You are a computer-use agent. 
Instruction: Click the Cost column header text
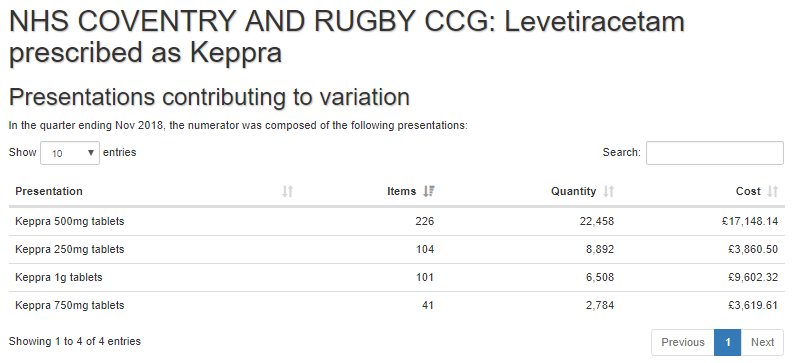[748, 191]
